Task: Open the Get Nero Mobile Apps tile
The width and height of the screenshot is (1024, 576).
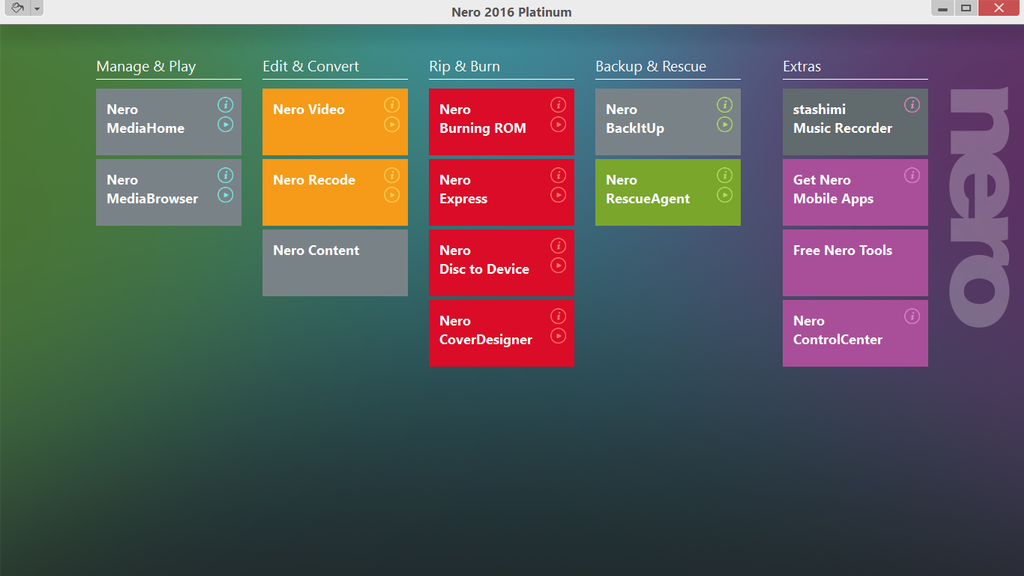Action: click(856, 193)
